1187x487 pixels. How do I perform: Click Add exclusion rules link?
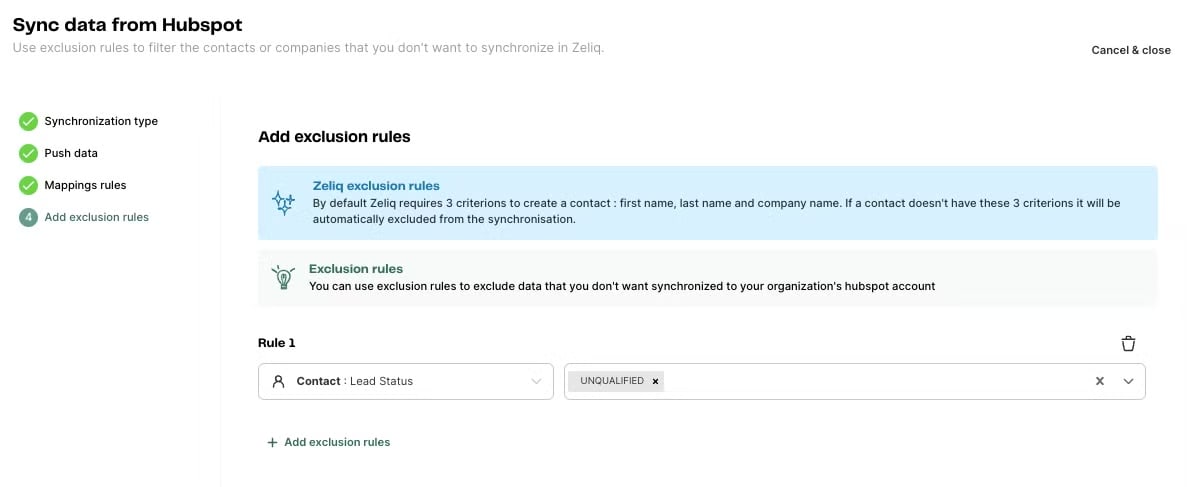(337, 442)
